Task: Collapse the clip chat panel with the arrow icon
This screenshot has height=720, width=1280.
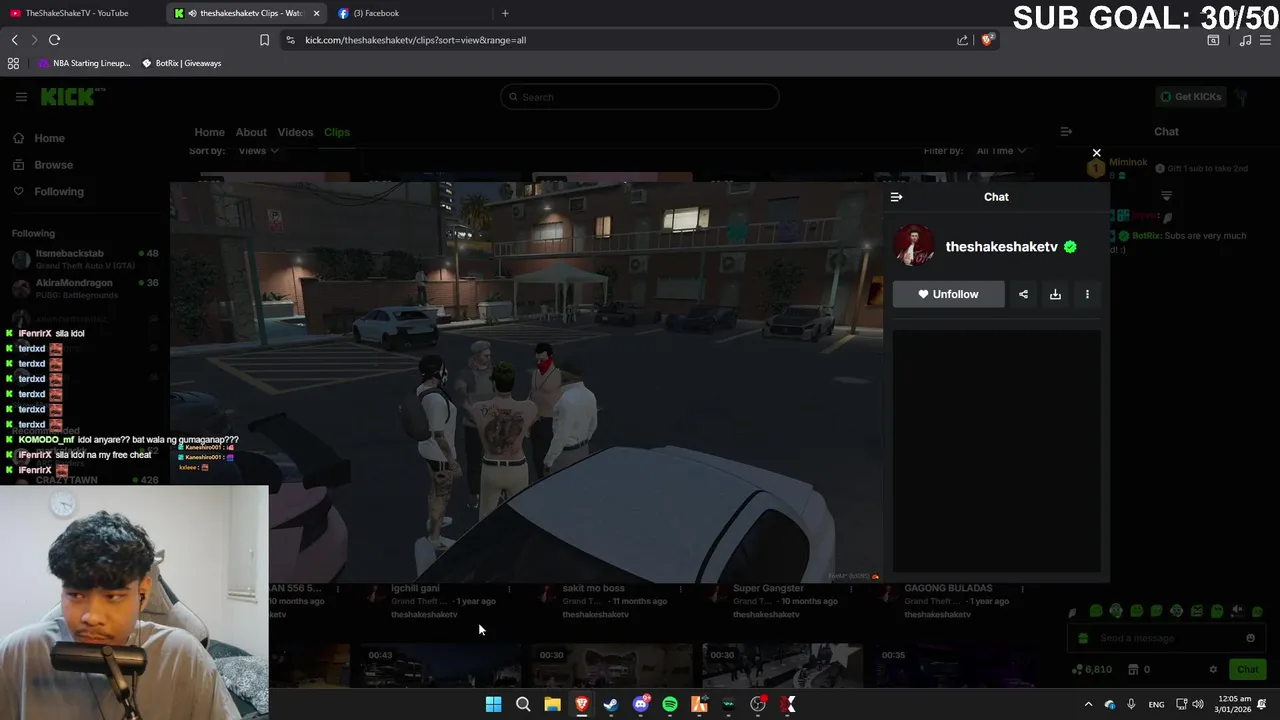Action: coord(896,197)
